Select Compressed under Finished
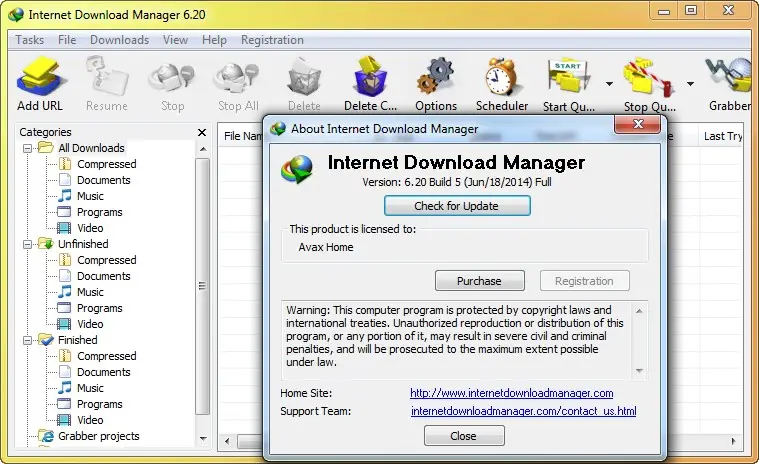This screenshot has width=759, height=464. point(106,356)
